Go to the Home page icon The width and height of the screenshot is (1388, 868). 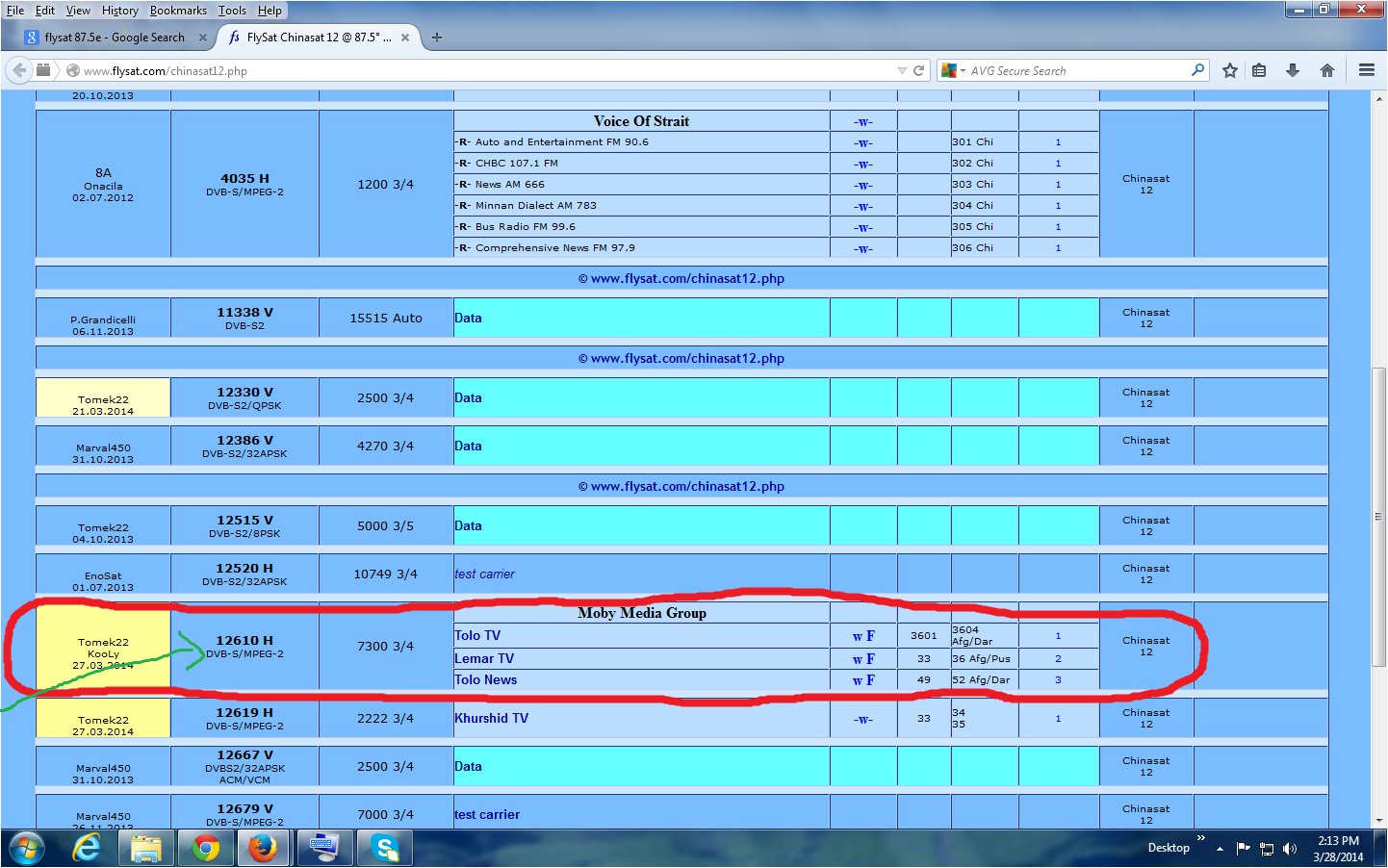(1327, 70)
